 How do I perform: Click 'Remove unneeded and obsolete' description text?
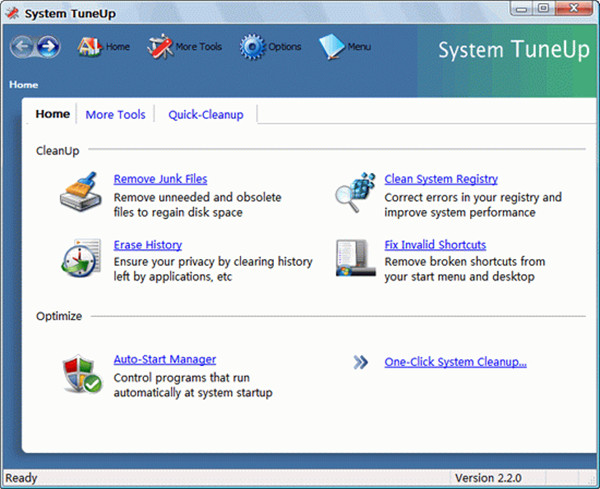[197, 197]
